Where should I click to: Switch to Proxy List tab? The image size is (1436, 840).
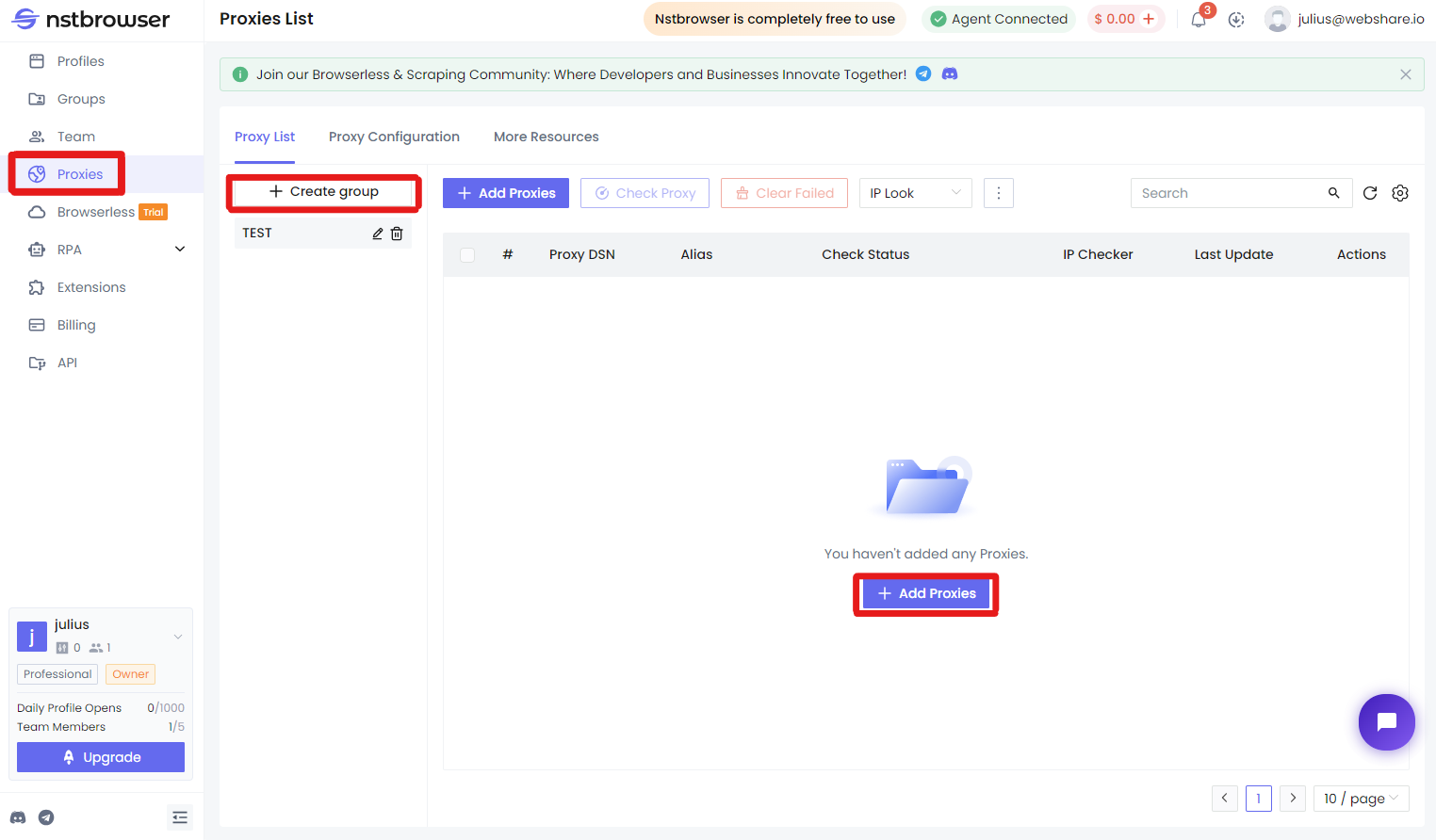pyautogui.click(x=265, y=137)
